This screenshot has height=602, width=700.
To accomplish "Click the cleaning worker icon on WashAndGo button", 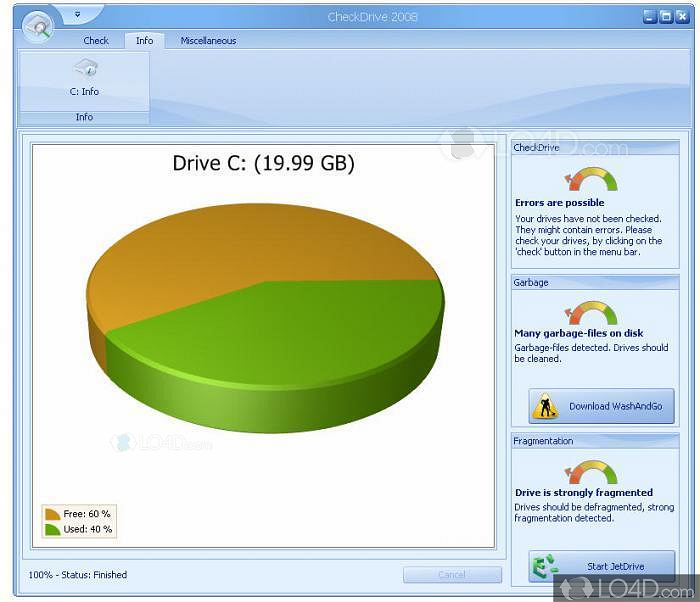I will coord(546,406).
